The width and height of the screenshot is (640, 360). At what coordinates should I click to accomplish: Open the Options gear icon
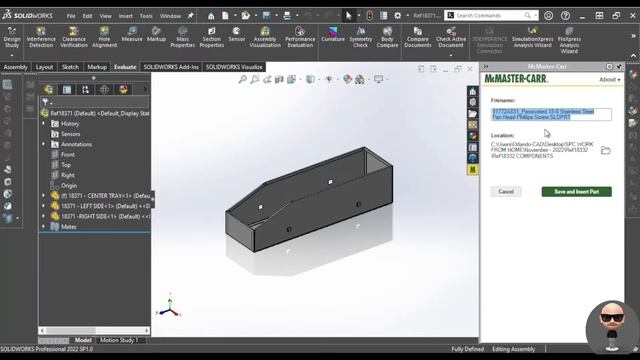pyautogui.click(x=398, y=16)
